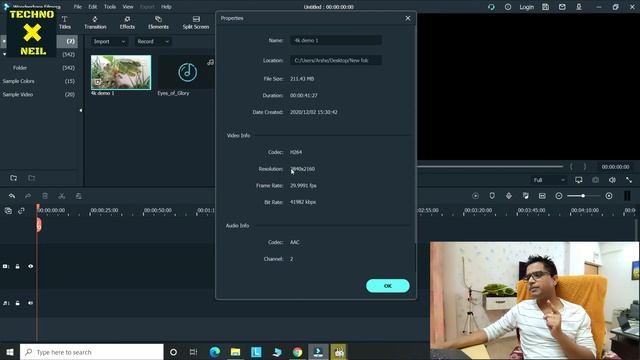Toggle visibility of the video track
The image size is (640, 360).
pyautogui.click(x=31, y=266)
